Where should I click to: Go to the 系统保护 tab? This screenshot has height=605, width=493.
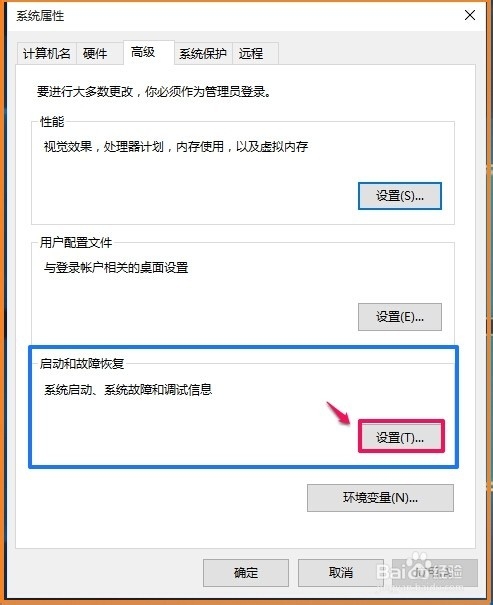point(203,53)
